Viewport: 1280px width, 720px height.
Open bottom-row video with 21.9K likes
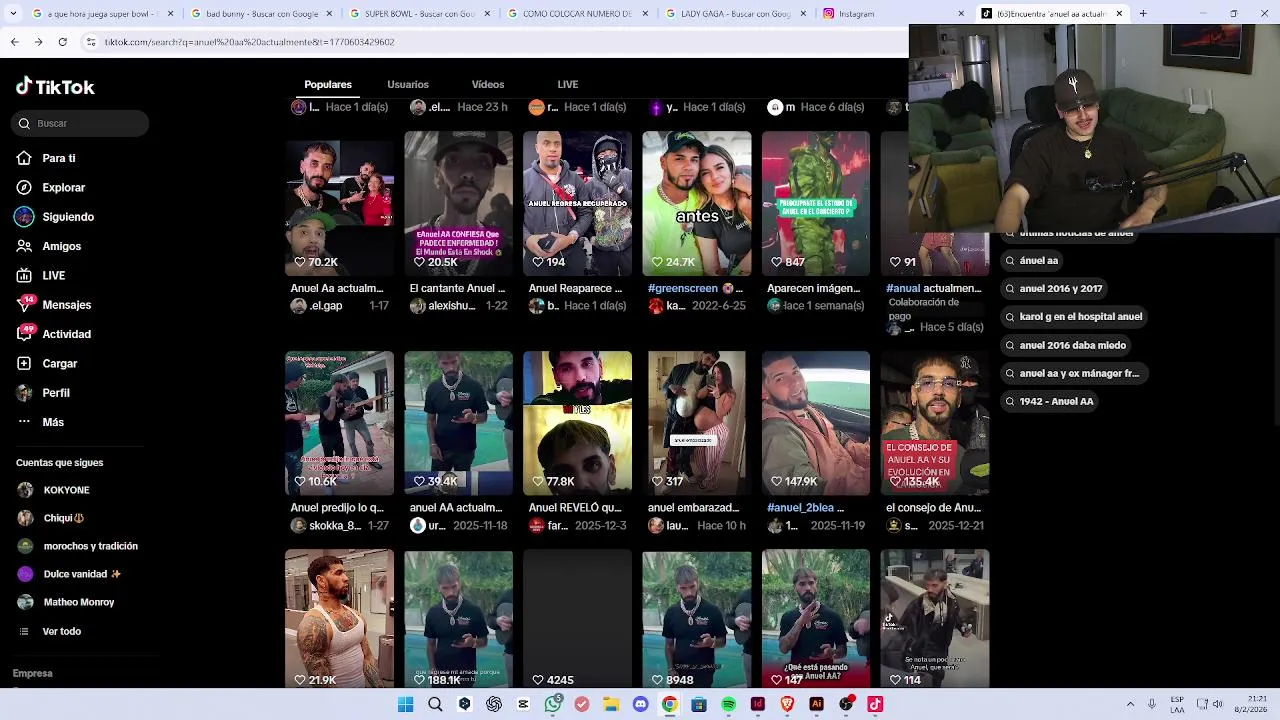coord(339,619)
